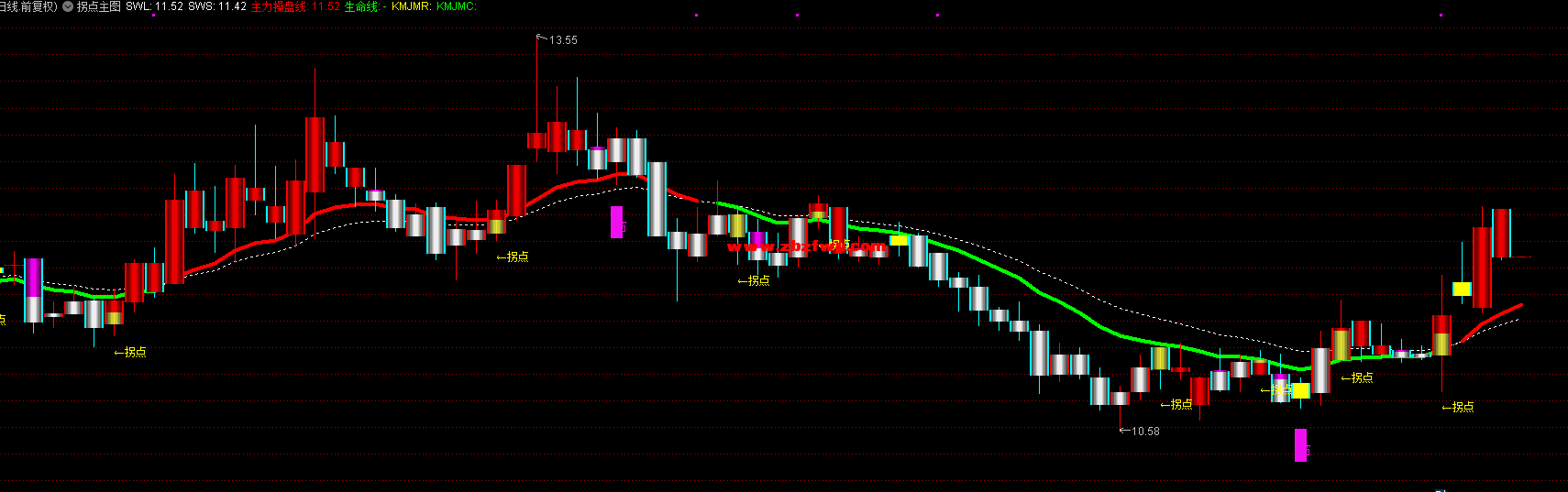Click the yellow block beside the final rally candles

click(x=1462, y=289)
